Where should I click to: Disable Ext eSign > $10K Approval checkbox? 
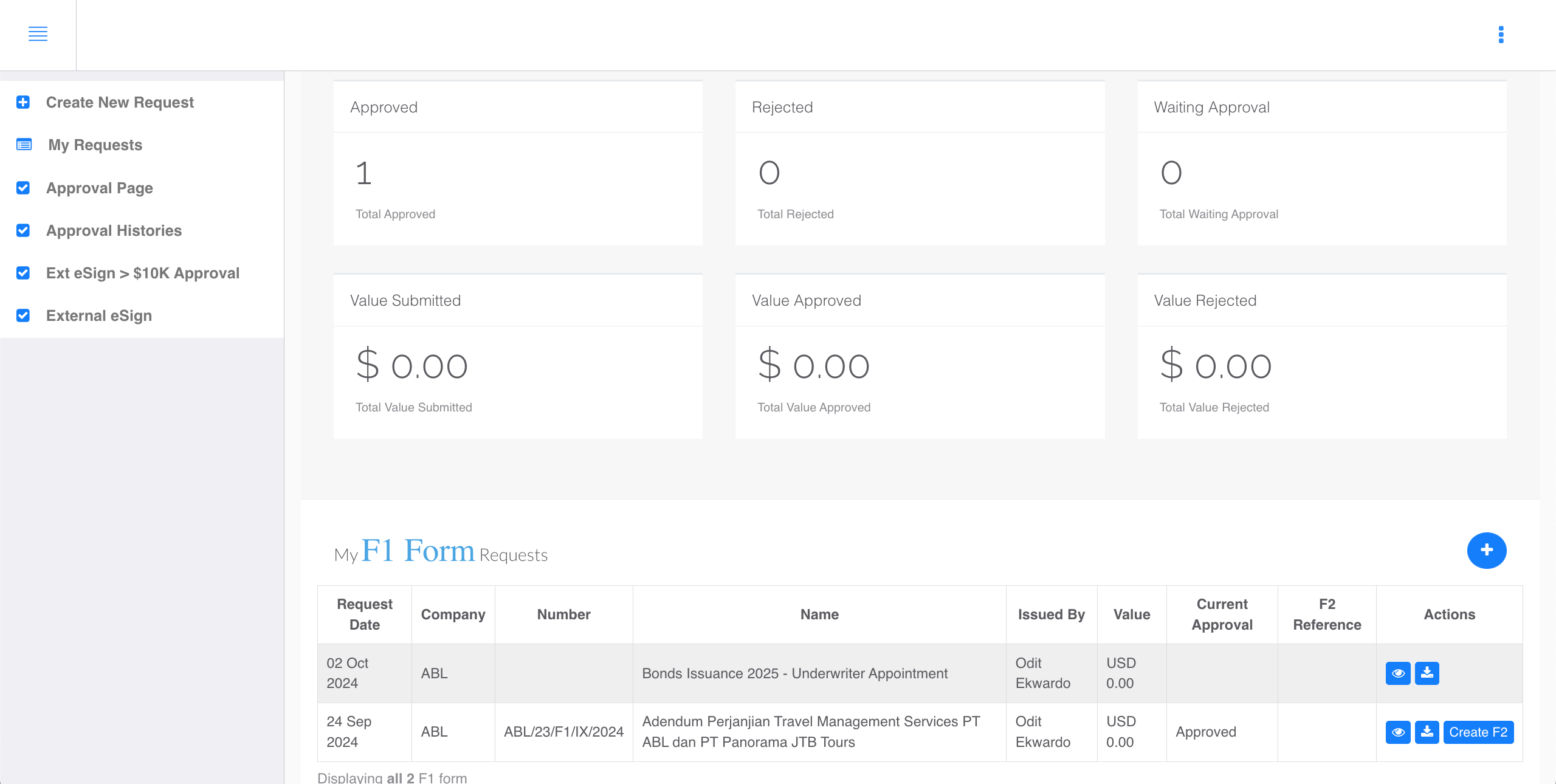point(23,273)
